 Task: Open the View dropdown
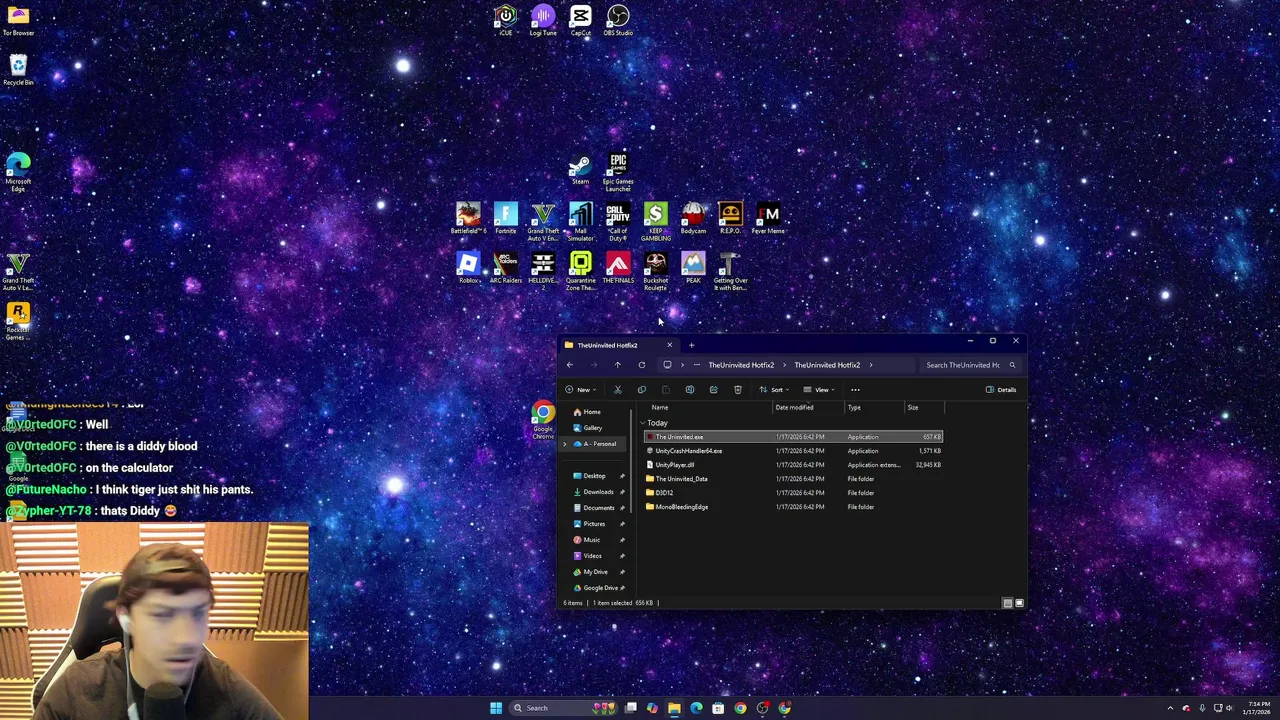[819, 390]
